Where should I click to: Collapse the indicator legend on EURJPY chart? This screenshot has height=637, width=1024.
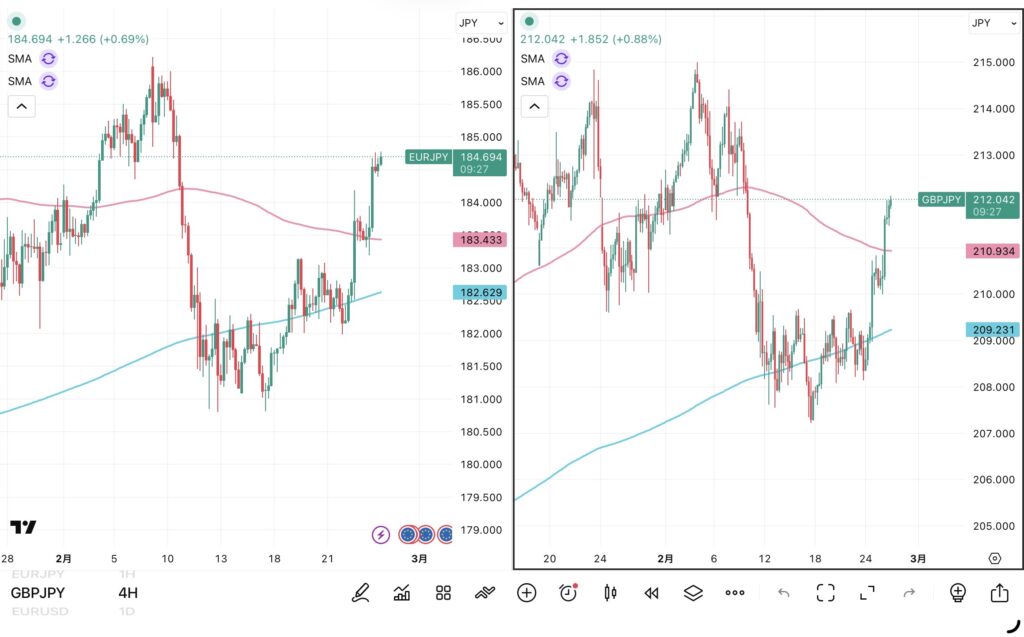coord(21,106)
